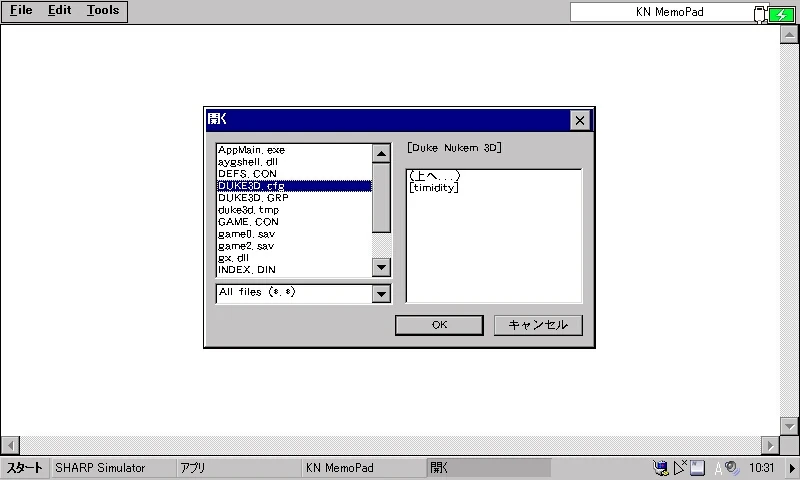Click main window vertical scroll up arrow
Image resolution: width=800 pixels, height=480 pixels.
coord(789,34)
